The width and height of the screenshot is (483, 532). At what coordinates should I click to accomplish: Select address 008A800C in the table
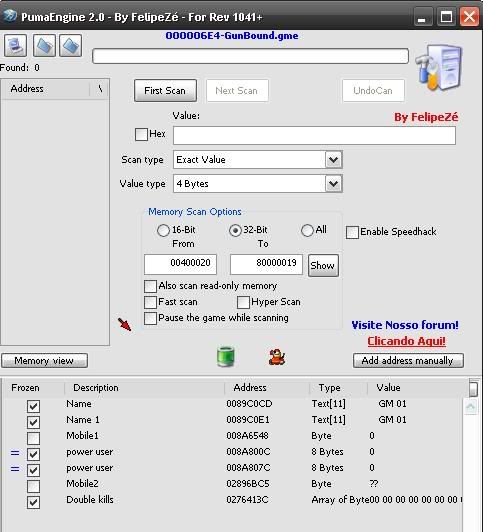point(248,452)
